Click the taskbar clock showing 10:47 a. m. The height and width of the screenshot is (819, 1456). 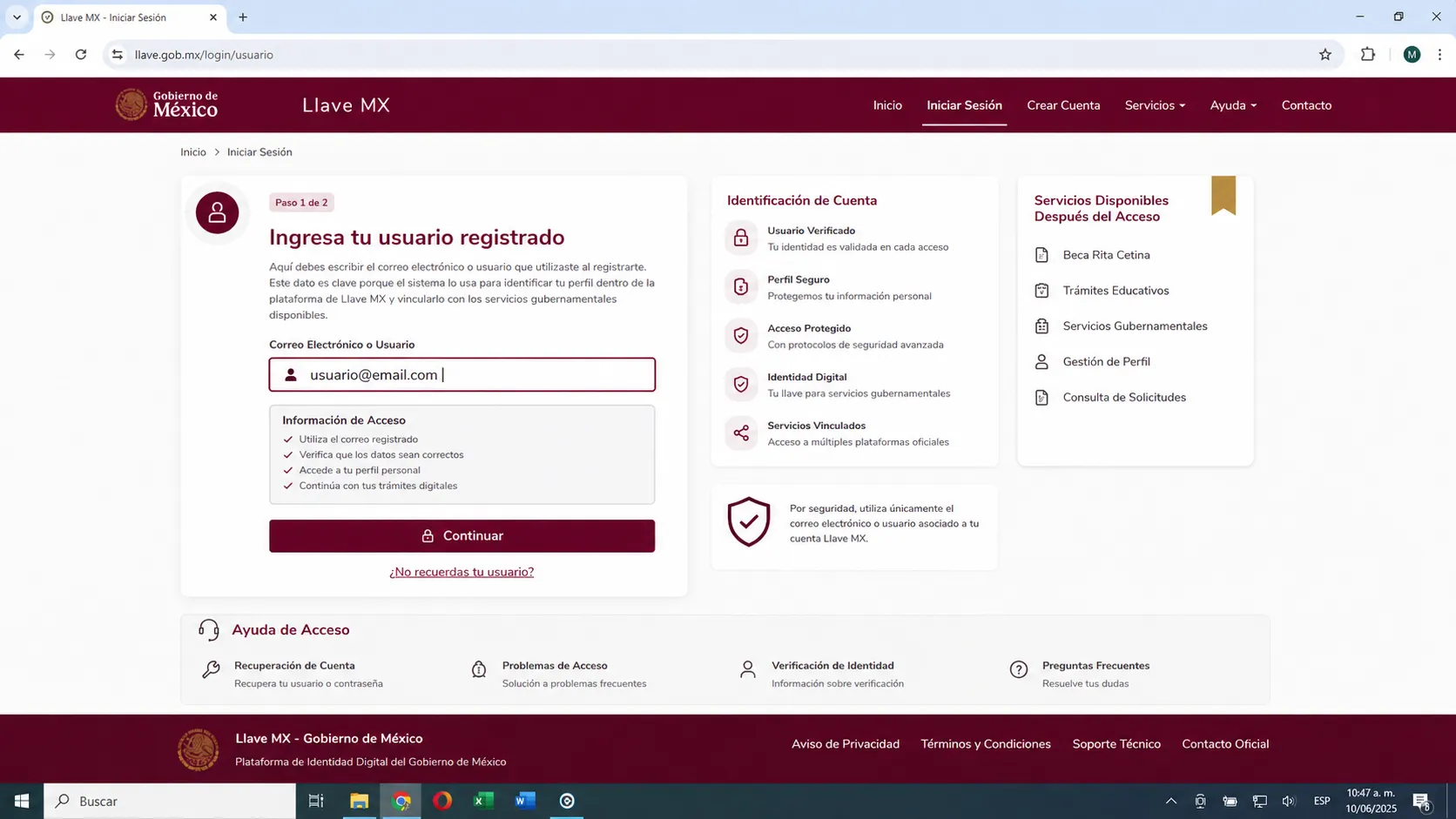point(1371,801)
